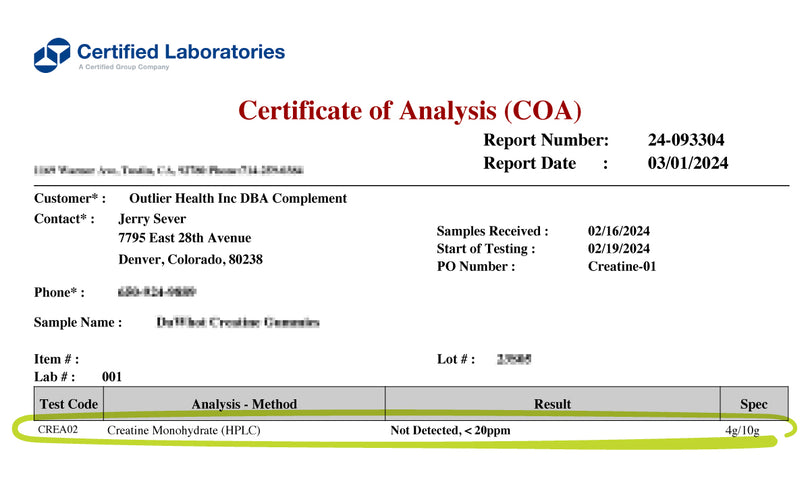Select start of testing date 02/19/2024
The image size is (810, 479).
[x=618, y=249]
